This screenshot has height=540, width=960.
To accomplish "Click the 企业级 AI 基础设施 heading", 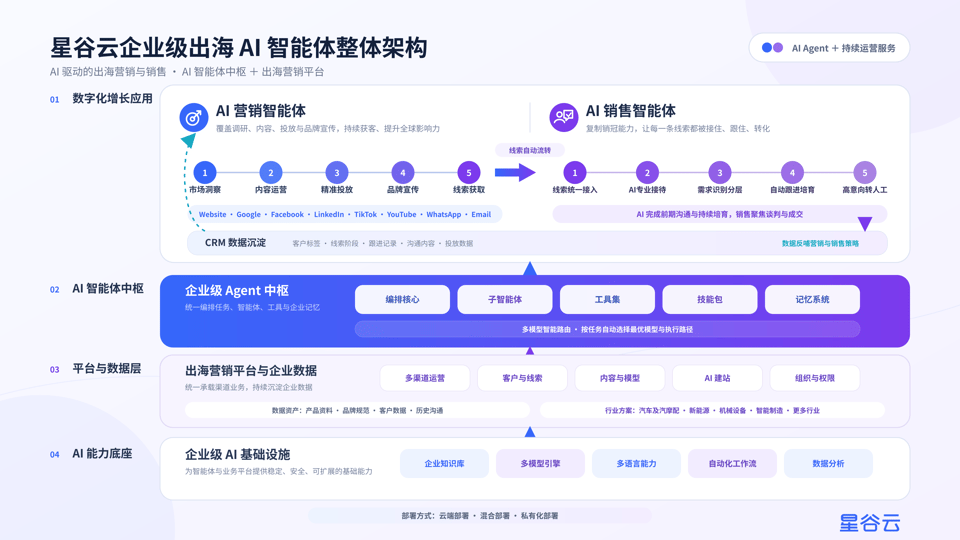I will (238, 454).
